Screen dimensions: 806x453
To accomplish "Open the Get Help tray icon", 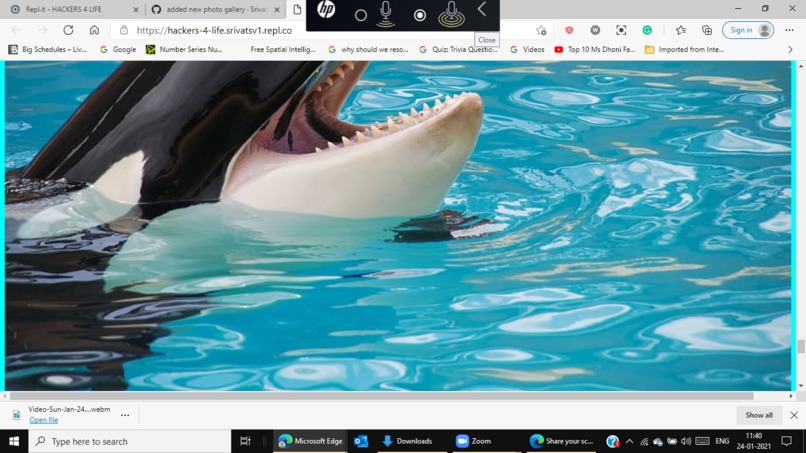I will (x=612, y=441).
